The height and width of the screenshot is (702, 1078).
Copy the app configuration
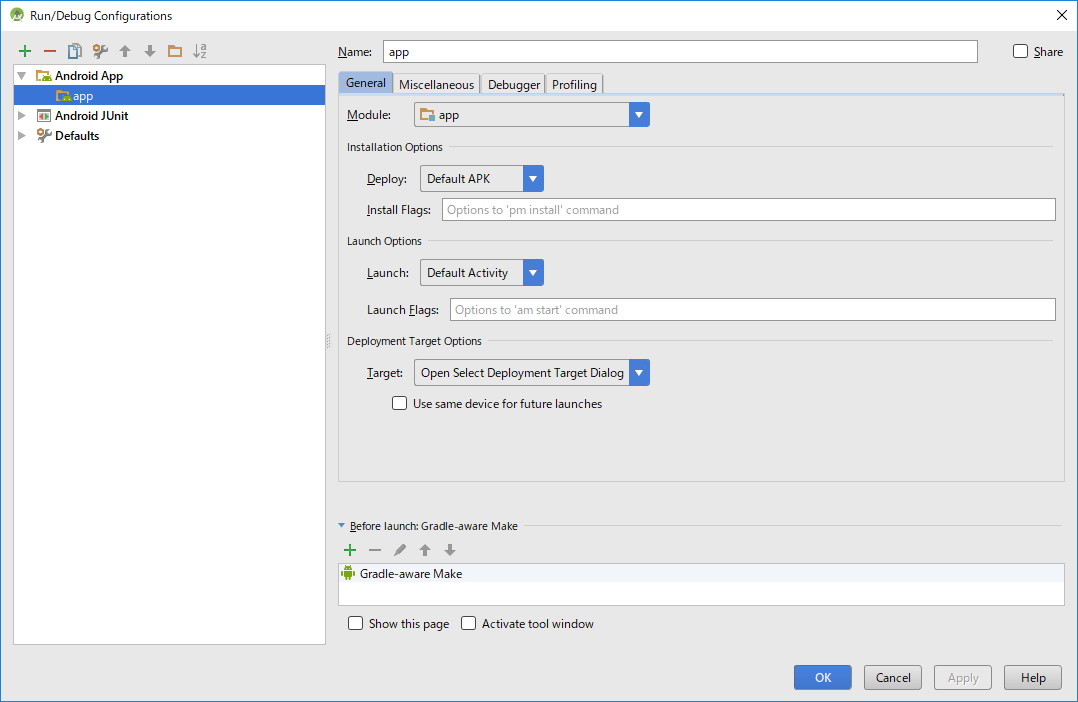[x=74, y=50]
